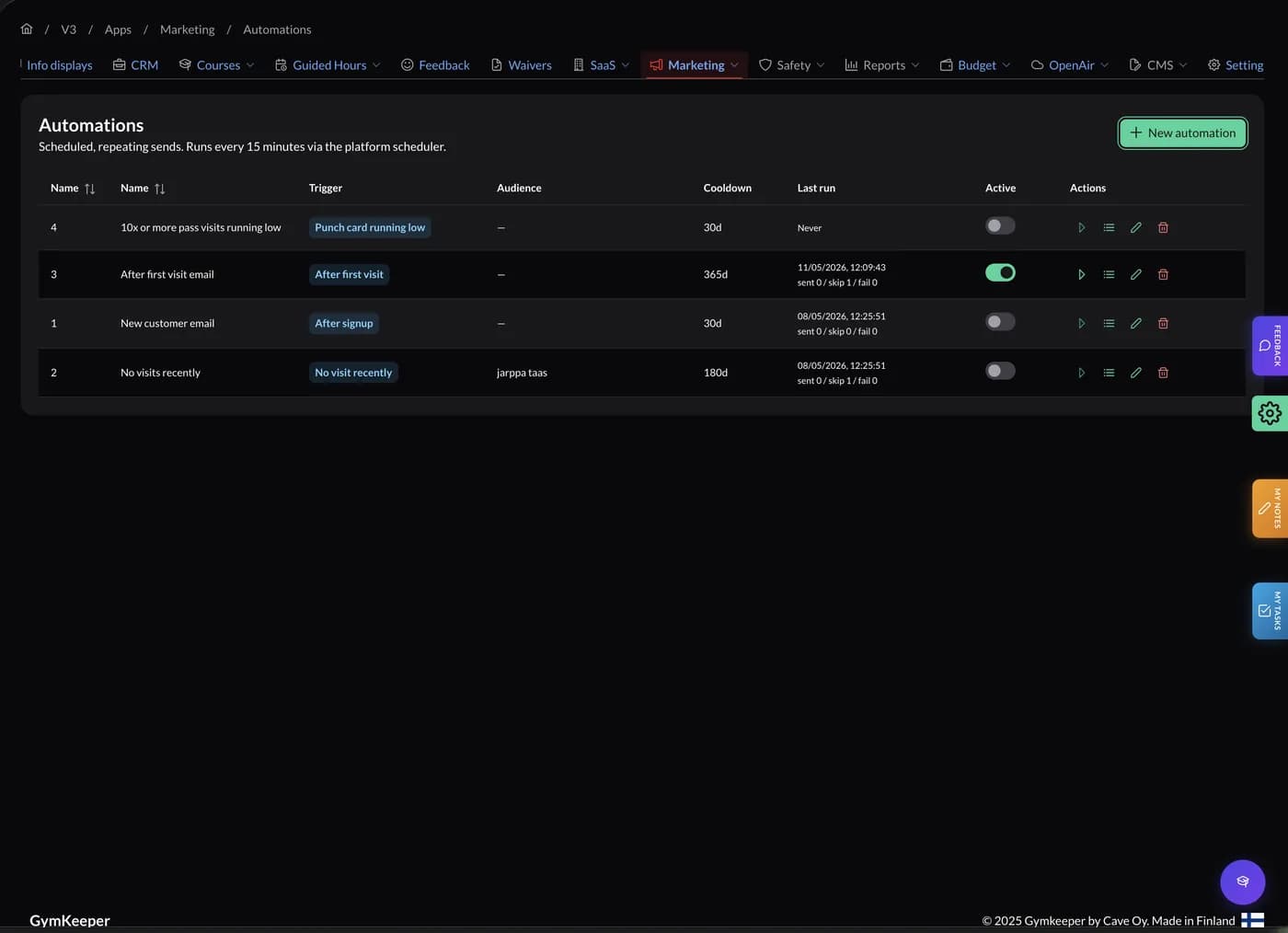1288x933 pixels.
Task: Run the 'No visits recently' automation now
Action: tap(1081, 373)
